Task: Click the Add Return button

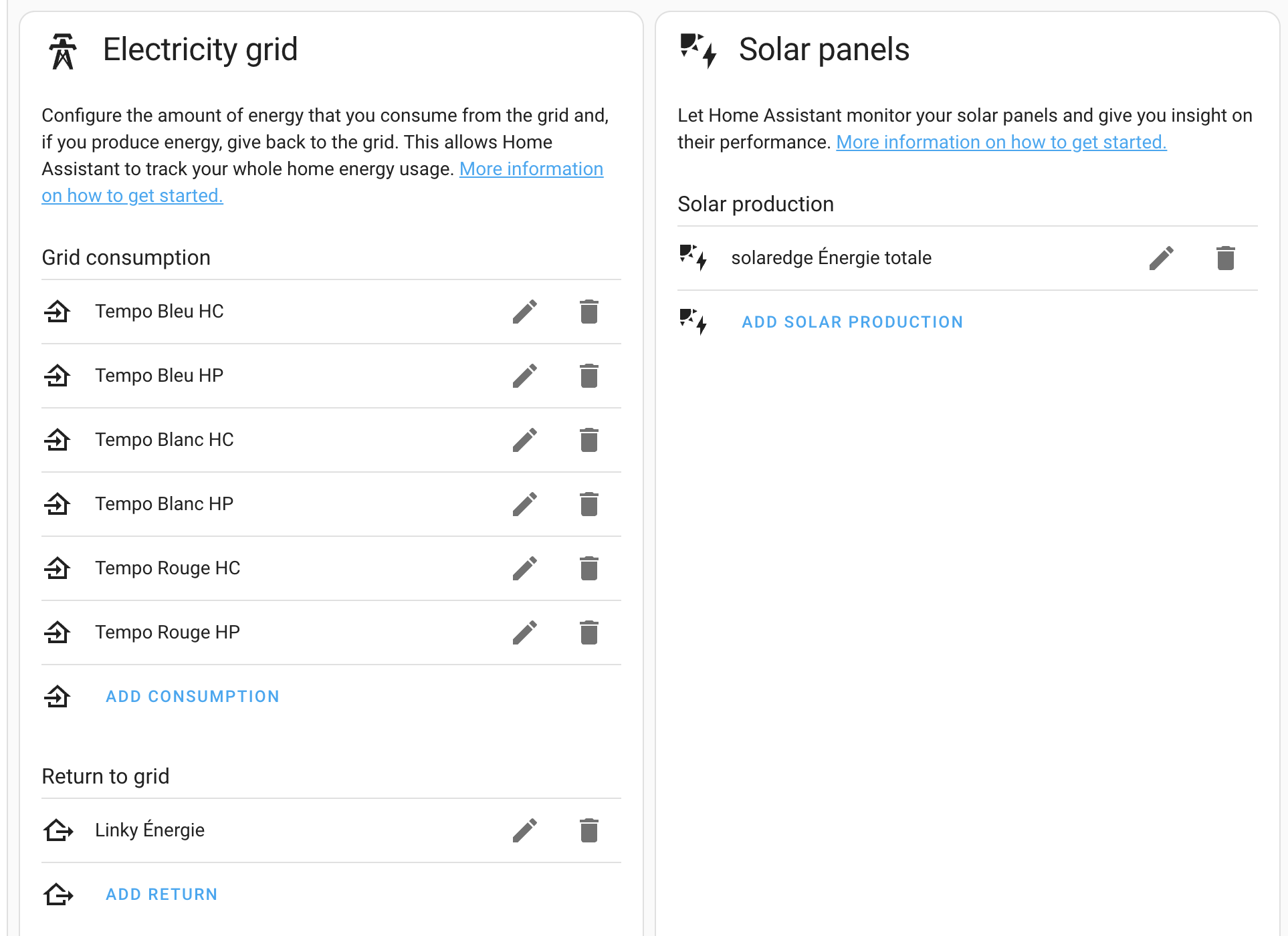Action: tap(162, 895)
